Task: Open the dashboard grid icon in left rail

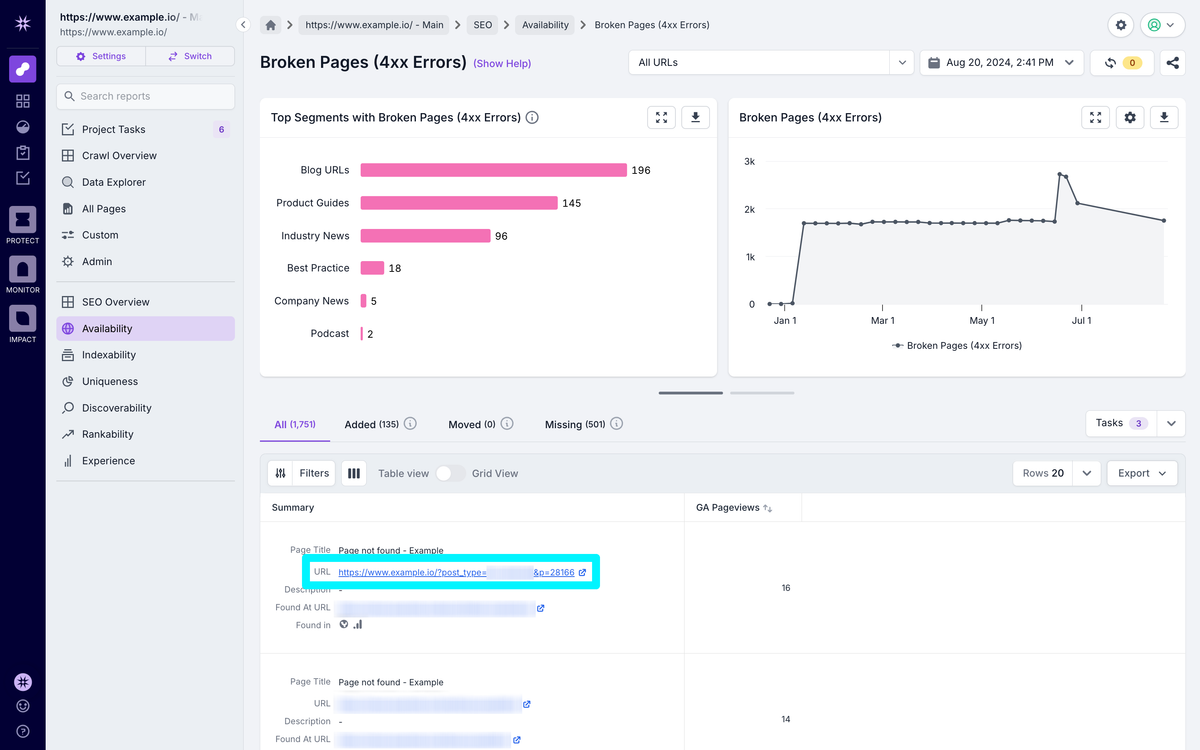Action: (x=22, y=101)
